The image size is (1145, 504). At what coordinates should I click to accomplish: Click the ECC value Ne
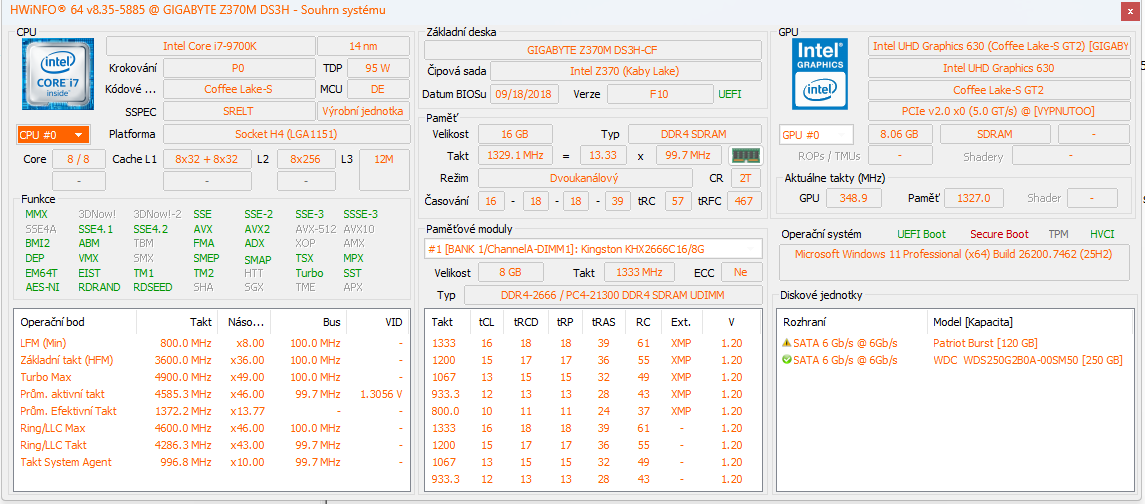pyautogui.click(x=741, y=272)
